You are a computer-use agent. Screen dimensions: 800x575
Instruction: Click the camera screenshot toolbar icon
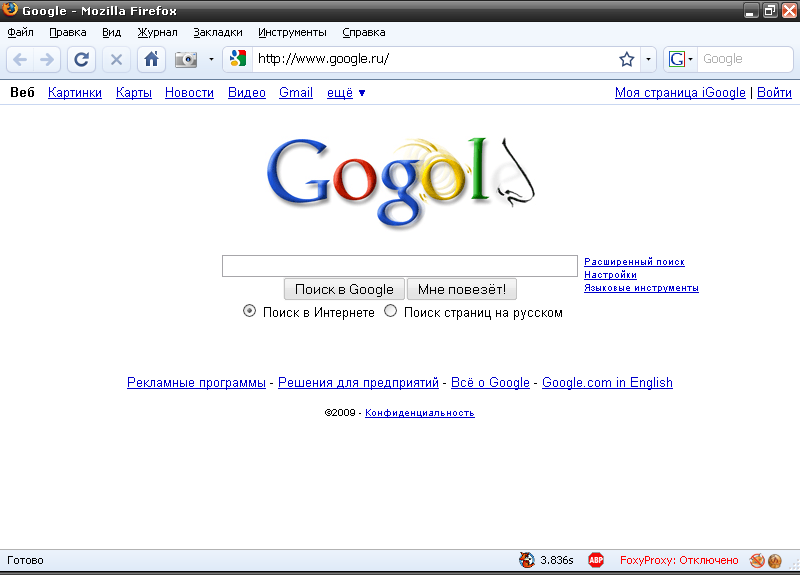[x=186, y=60]
